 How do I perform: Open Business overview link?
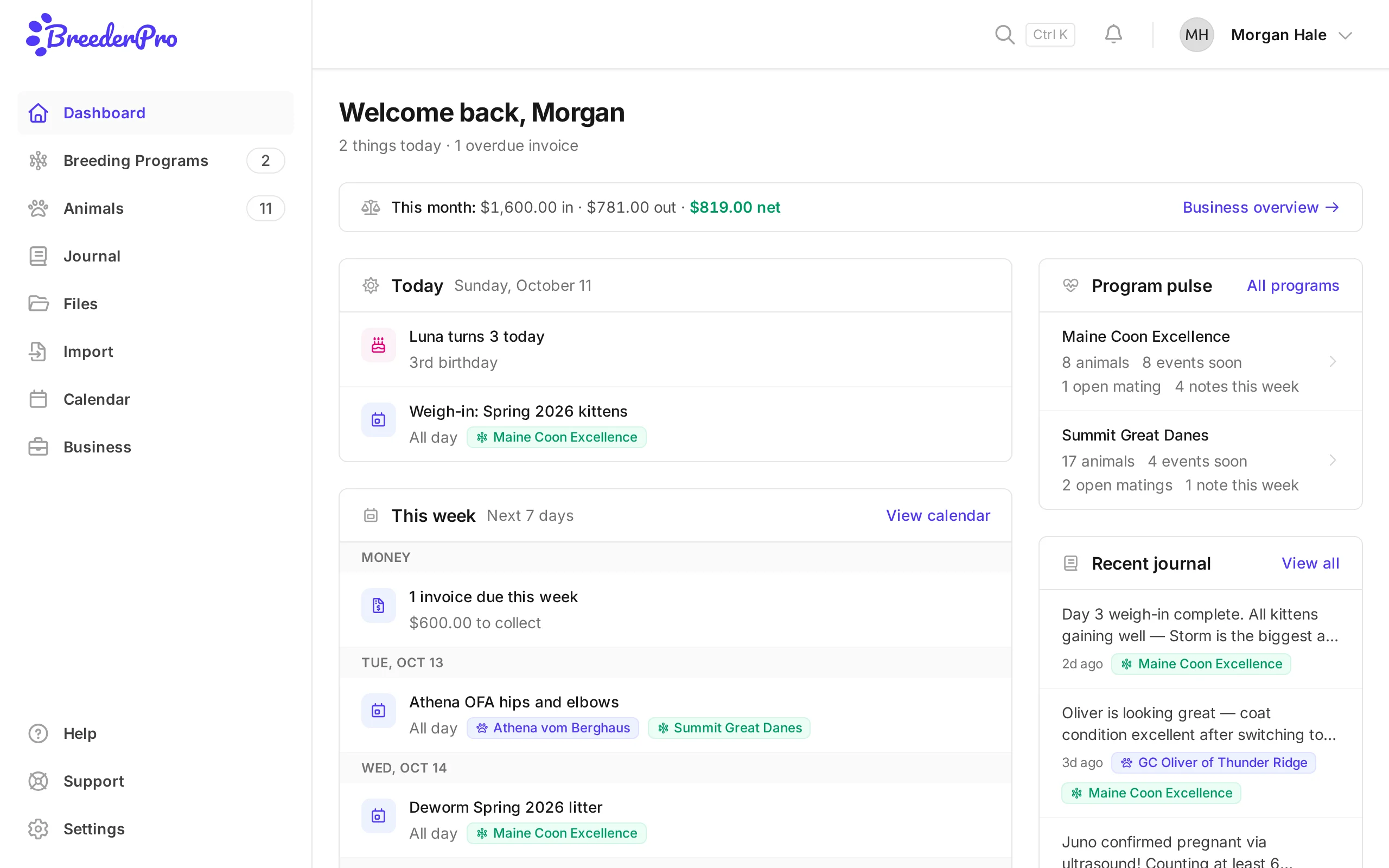click(1261, 207)
